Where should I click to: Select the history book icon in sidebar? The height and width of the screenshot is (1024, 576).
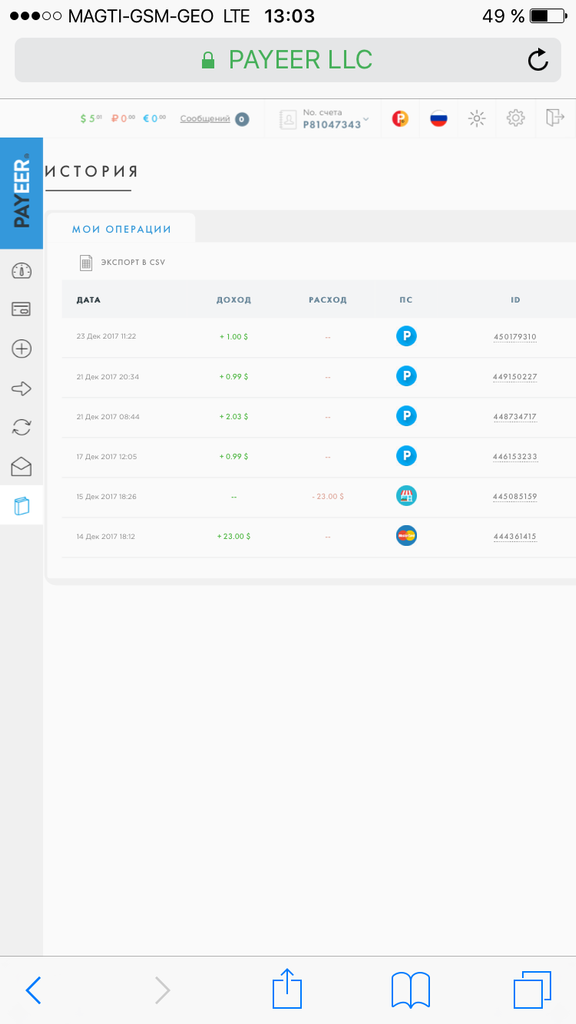tap(22, 505)
